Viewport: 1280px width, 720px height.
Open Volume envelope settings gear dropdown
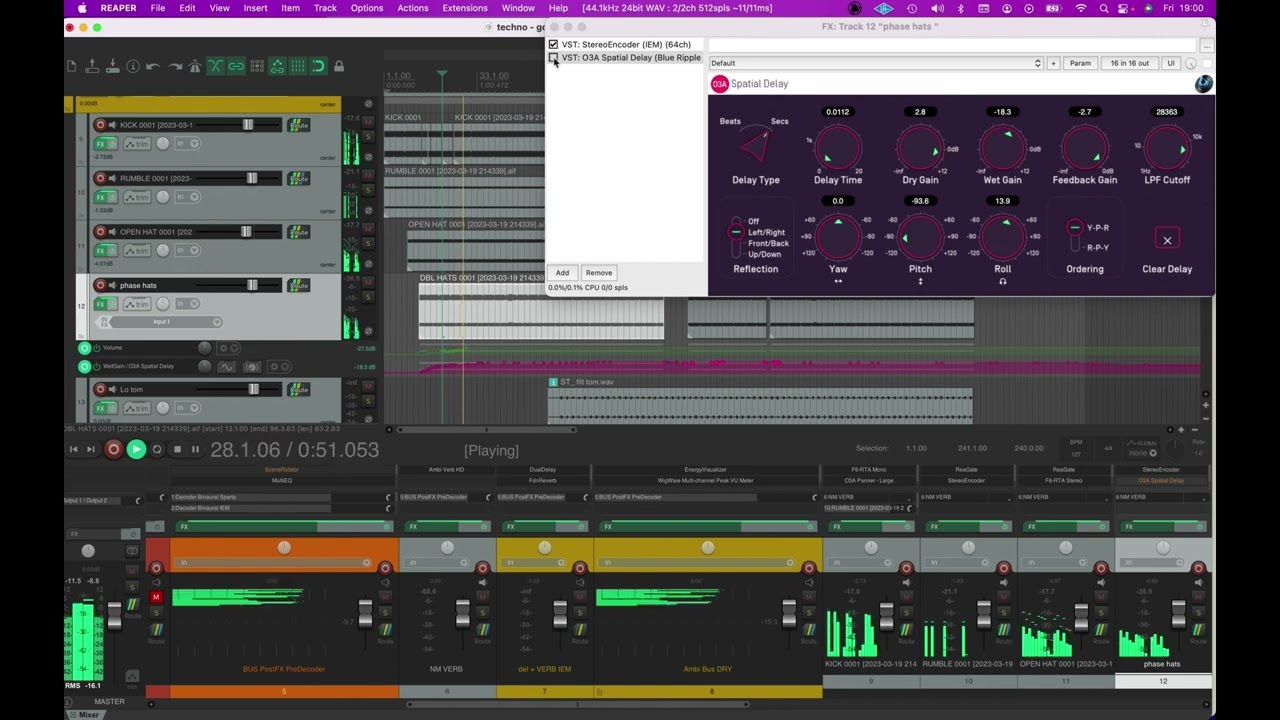229,348
